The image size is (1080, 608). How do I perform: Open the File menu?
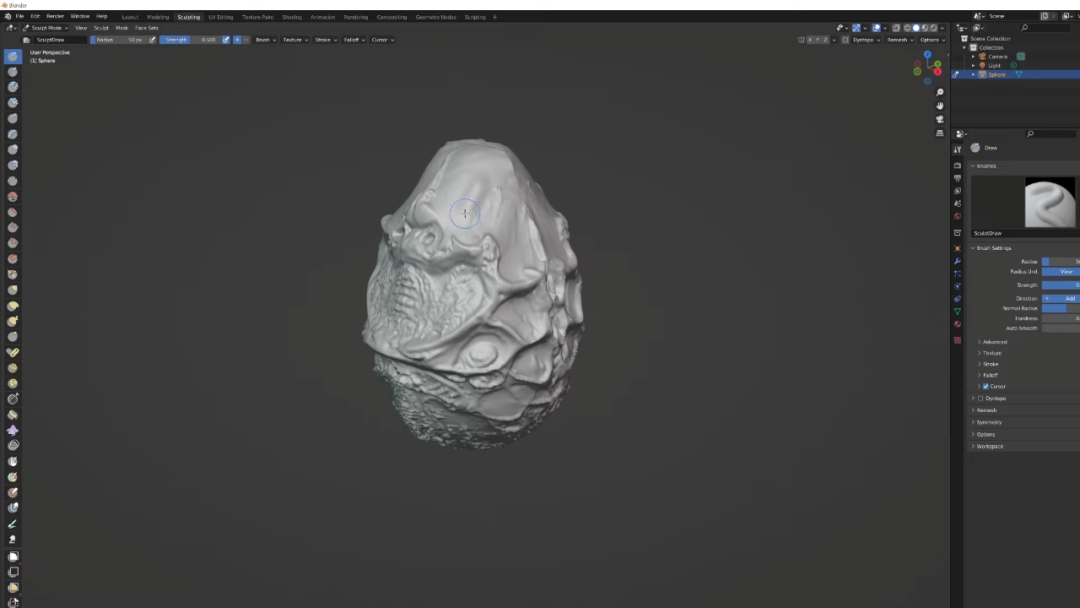click(x=20, y=17)
